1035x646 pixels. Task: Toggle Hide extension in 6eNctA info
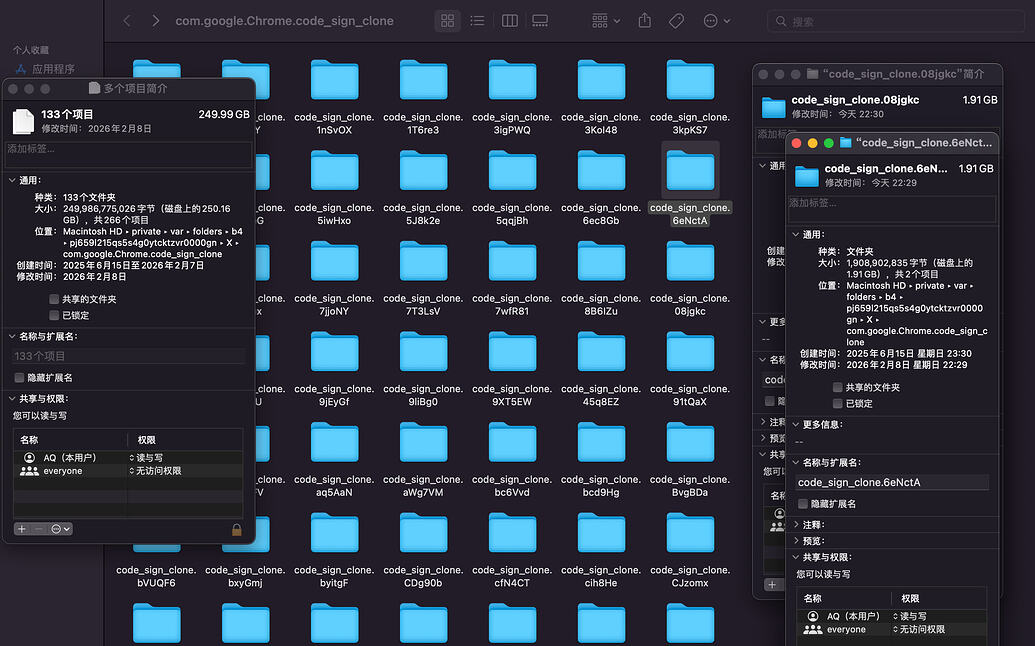(x=803, y=503)
